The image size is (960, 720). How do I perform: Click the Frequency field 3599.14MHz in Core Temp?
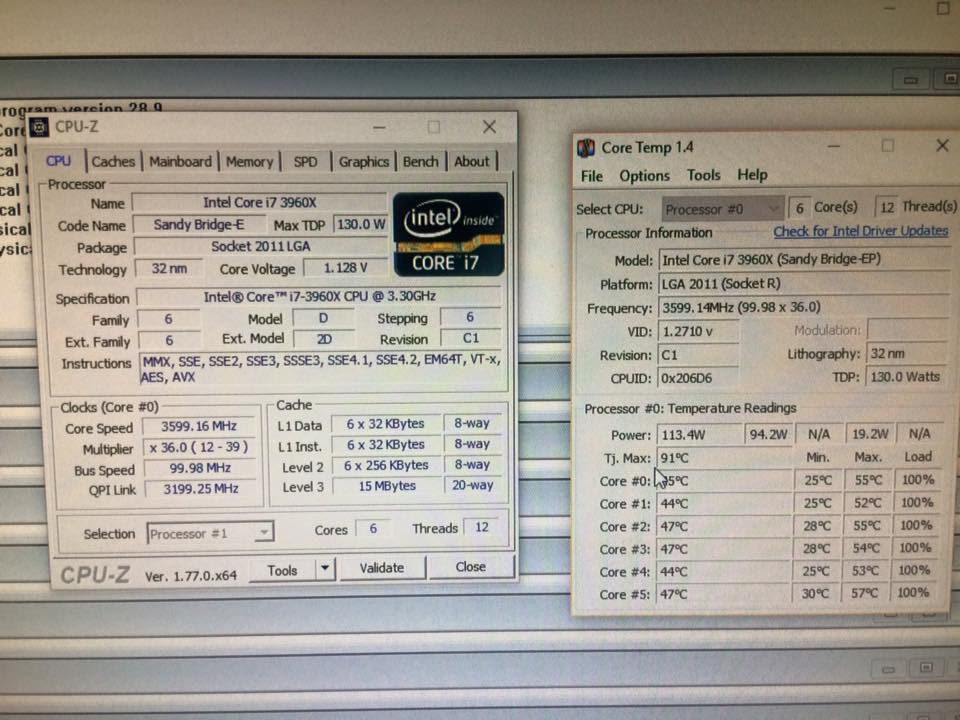[x=804, y=307]
